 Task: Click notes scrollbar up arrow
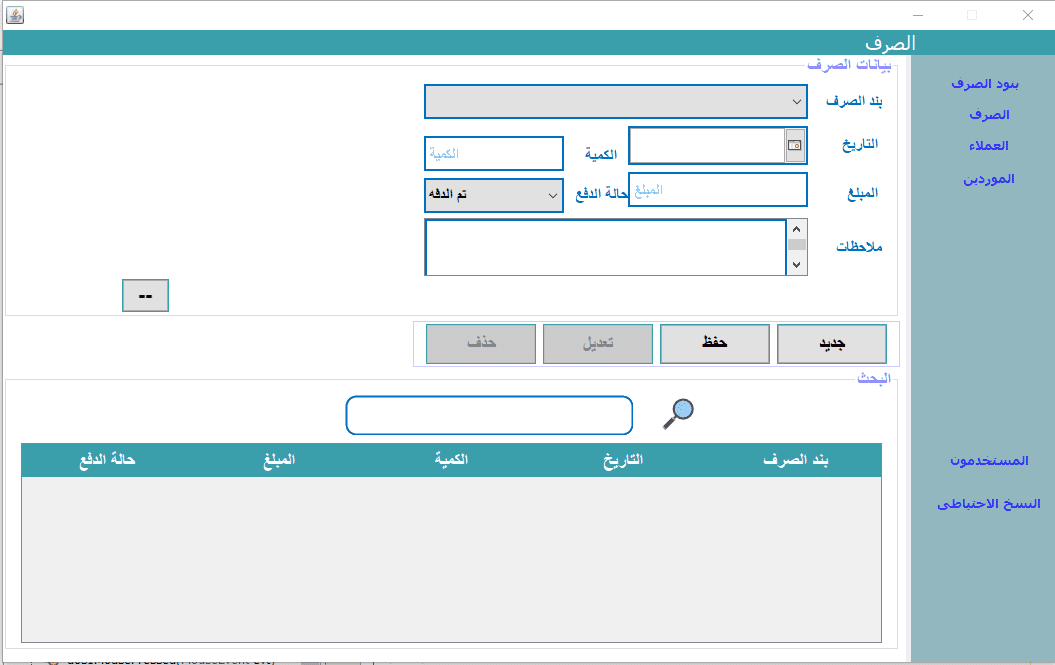point(797,230)
